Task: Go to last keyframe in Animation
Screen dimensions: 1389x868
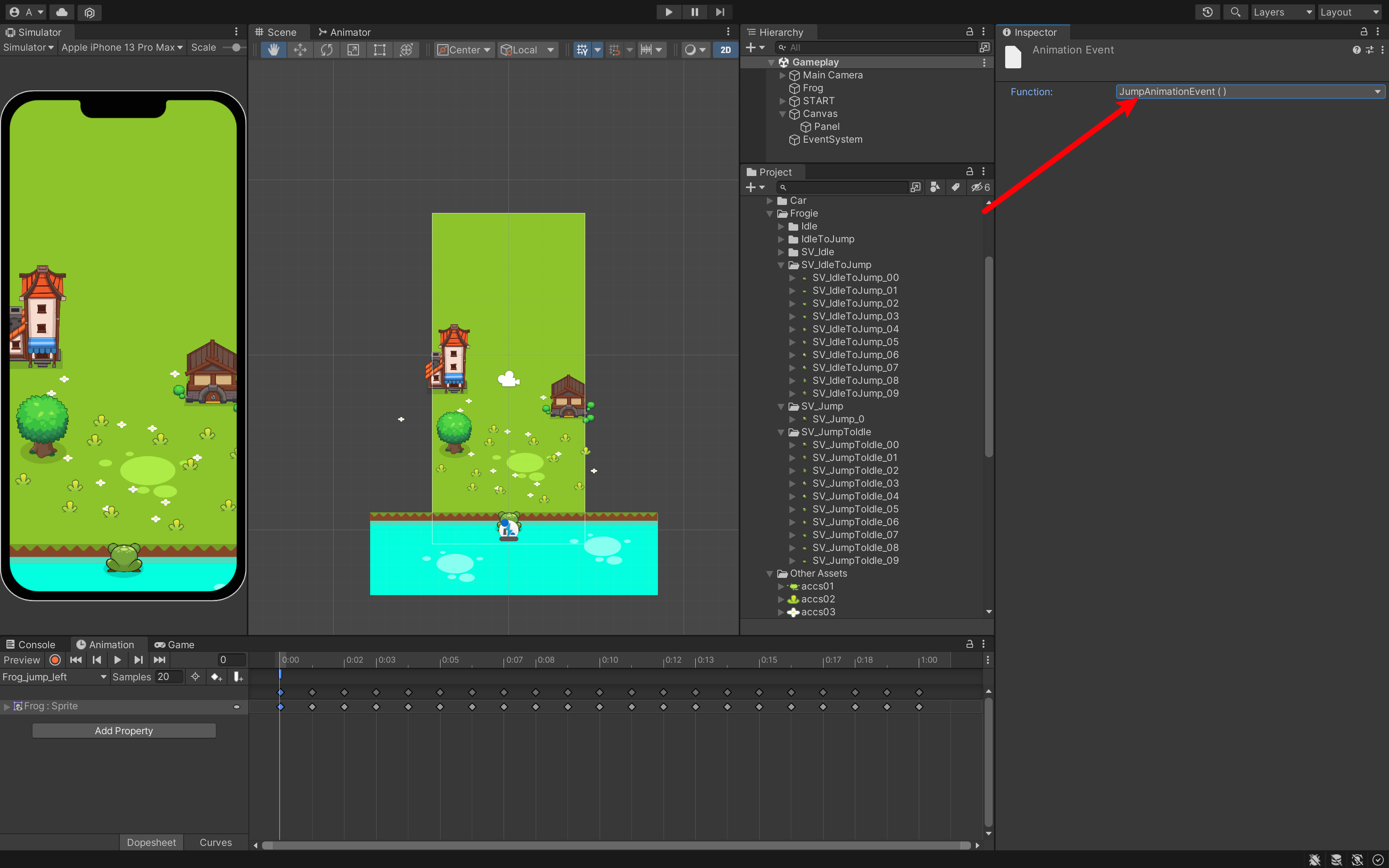Action: click(160, 660)
